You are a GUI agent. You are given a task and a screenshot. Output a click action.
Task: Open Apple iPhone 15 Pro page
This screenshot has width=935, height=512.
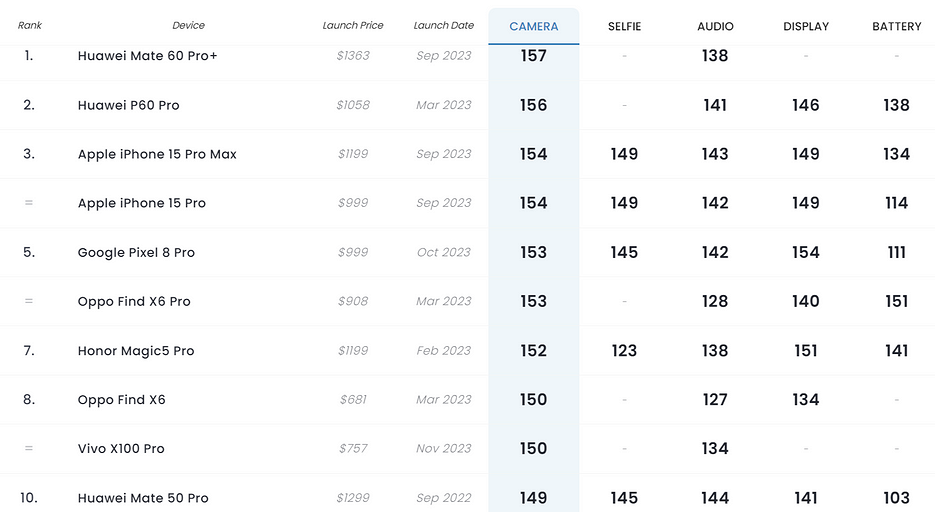point(141,203)
